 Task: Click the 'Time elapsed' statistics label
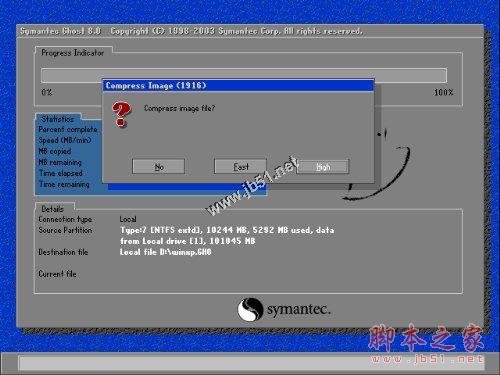(x=61, y=173)
